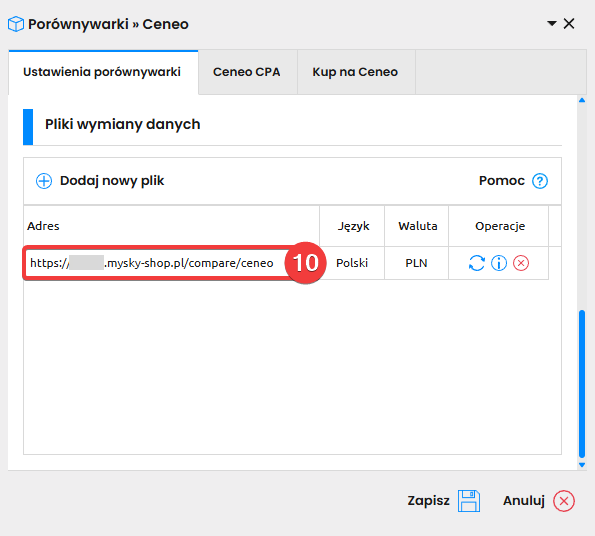595x536 pixels.
Task: Open the Kup na Ceneo tab
Action: 355,72
